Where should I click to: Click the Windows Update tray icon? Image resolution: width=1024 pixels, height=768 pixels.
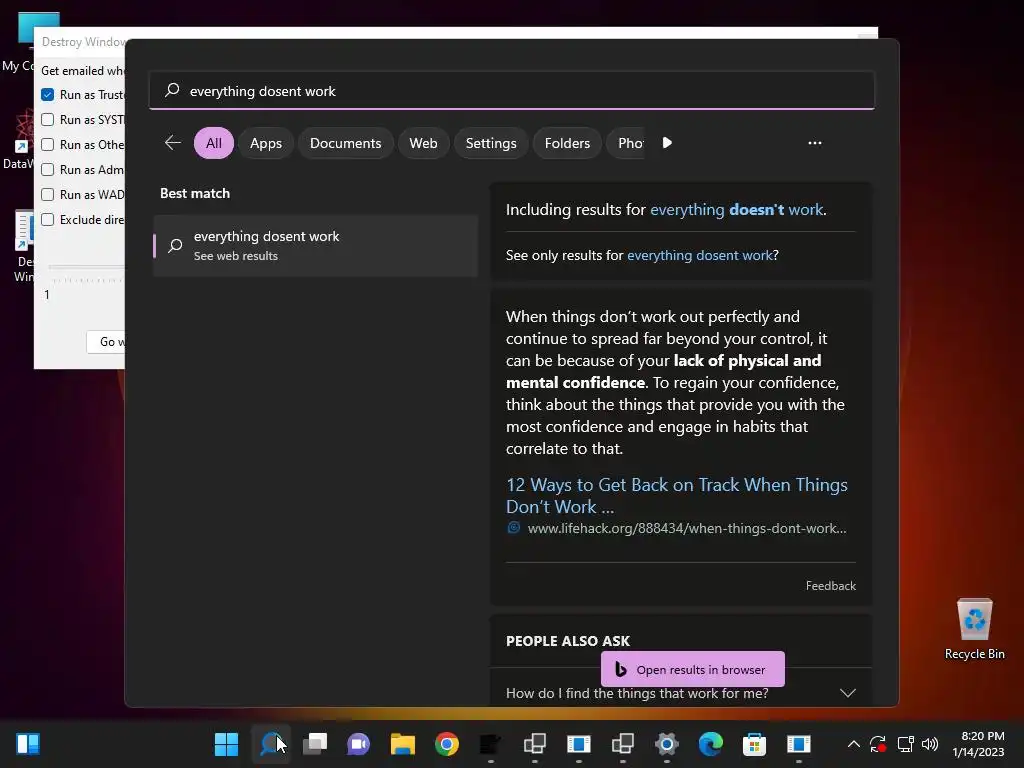click(x=878, y=744)
